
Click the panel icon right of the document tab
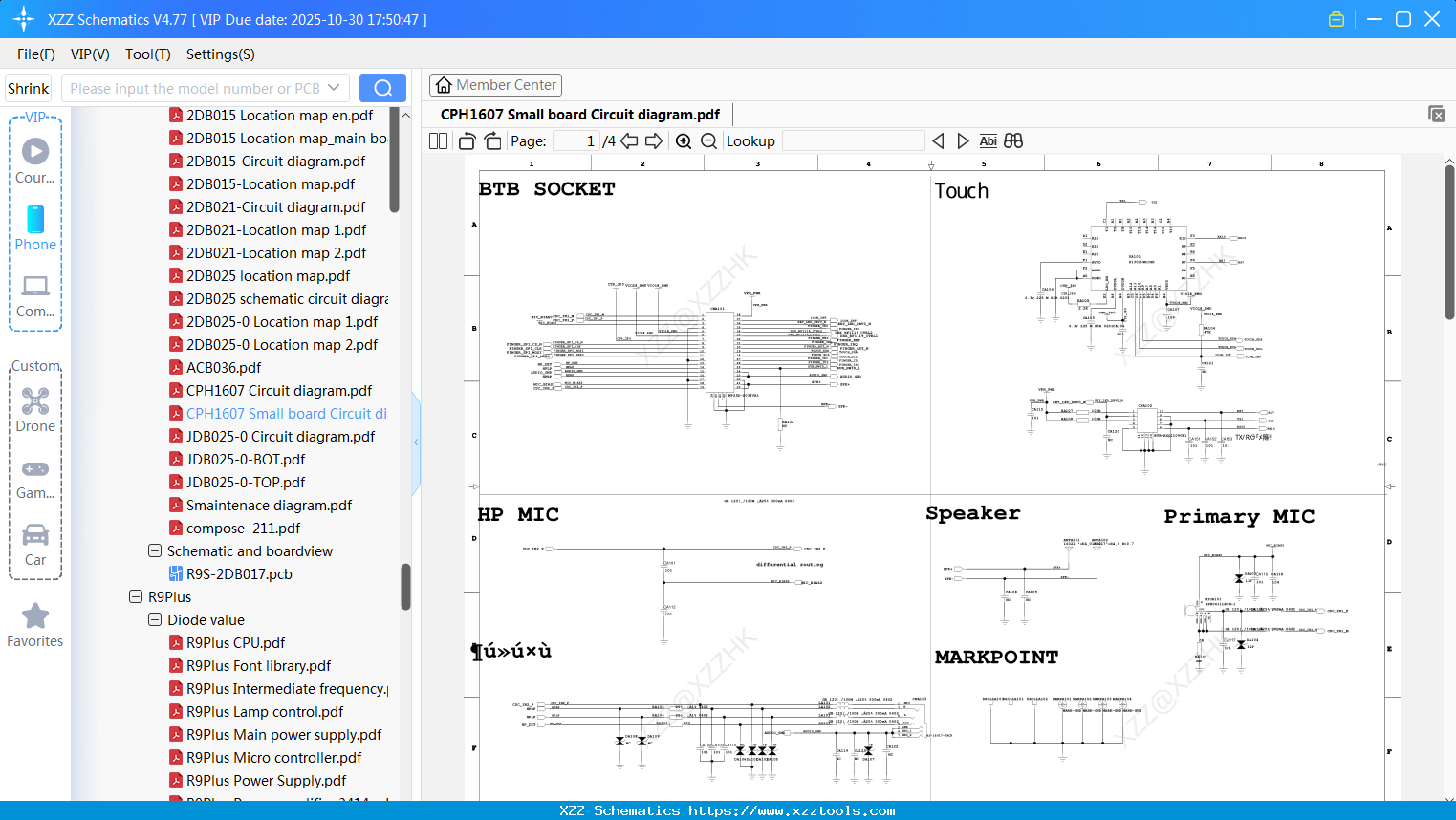coord(1437,114)
